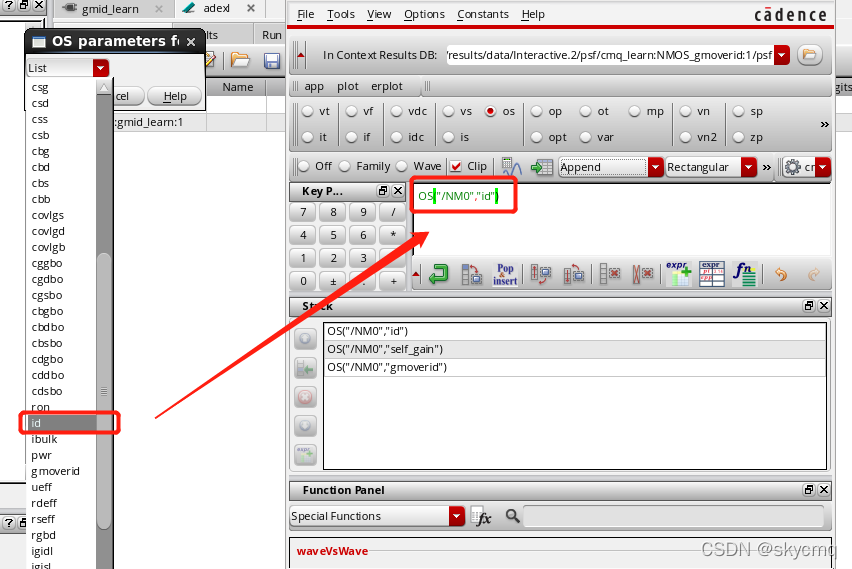Select the id parameter in the list
Screen dimensions: 852x569
click(x=61, y=423)
